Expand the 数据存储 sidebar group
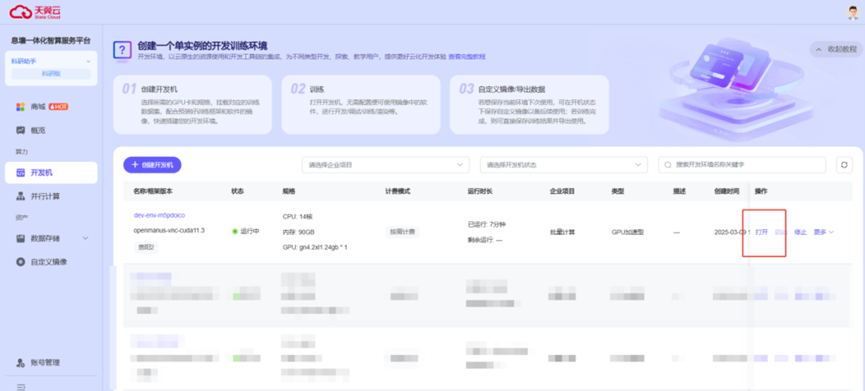 click(52, 238)
